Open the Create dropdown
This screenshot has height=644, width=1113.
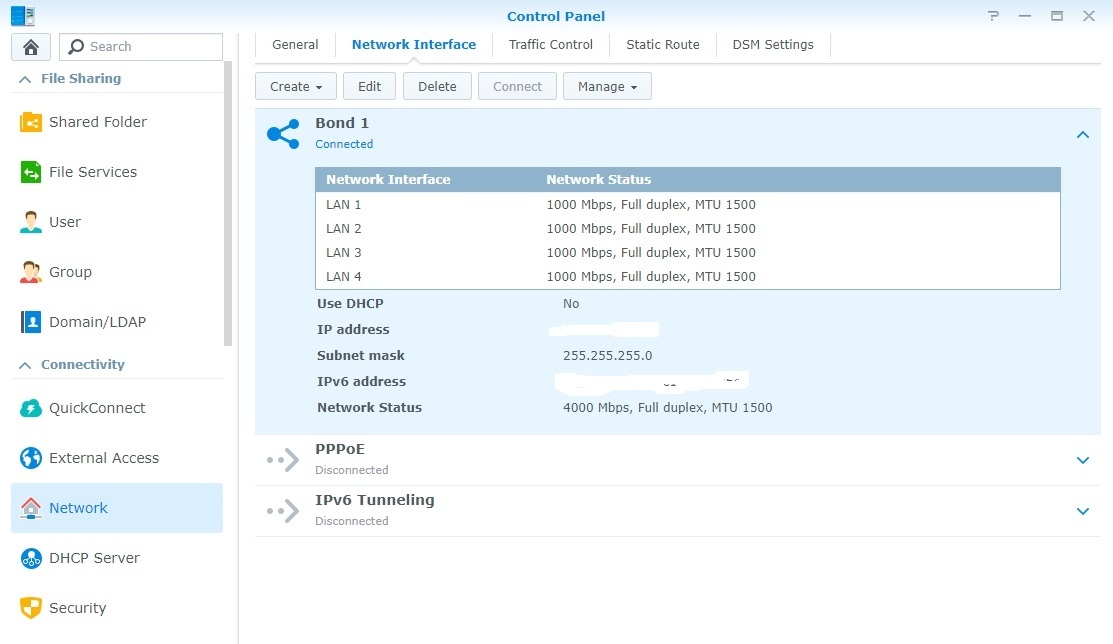(295, 86)
